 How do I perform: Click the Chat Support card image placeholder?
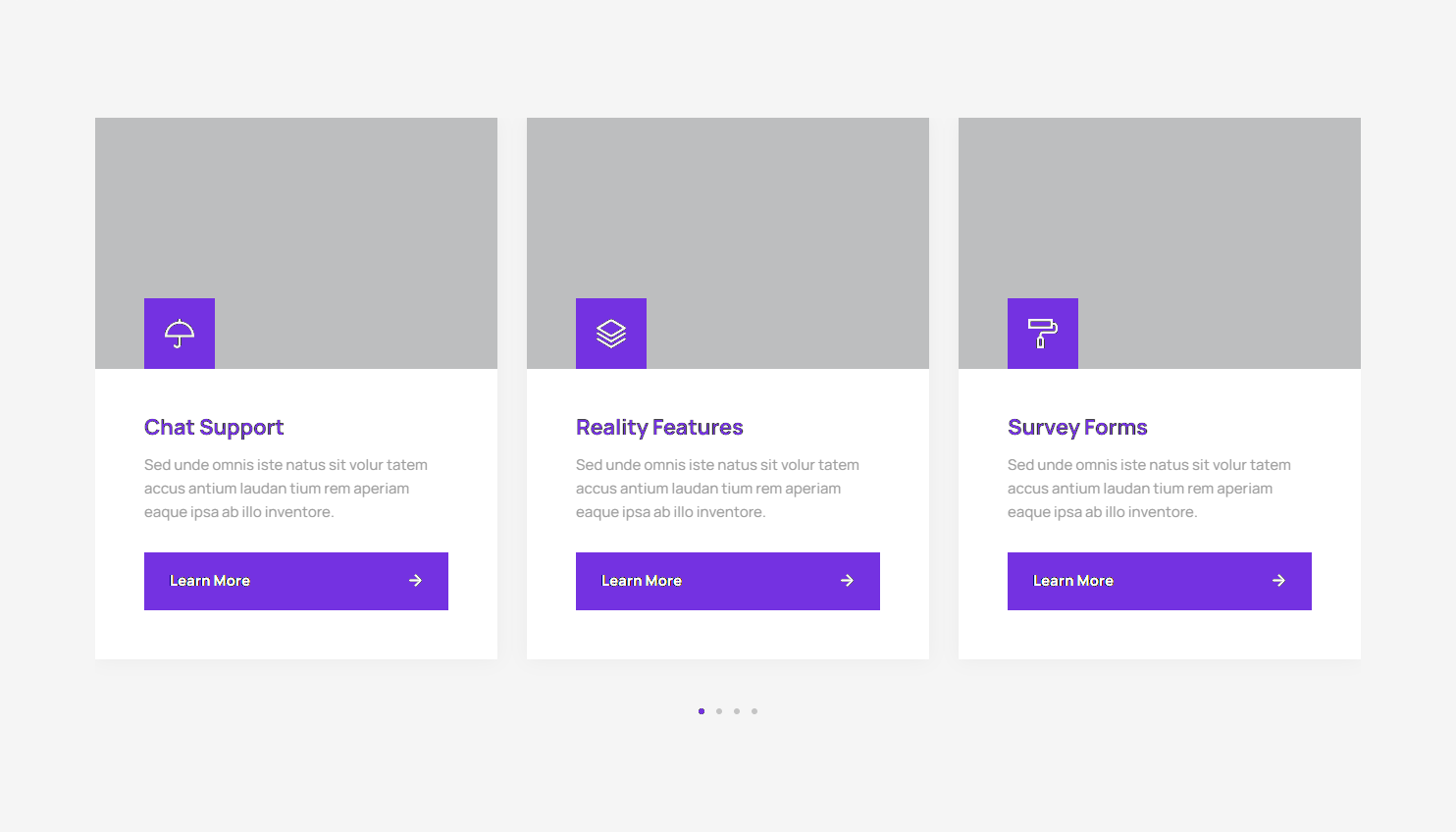[296, 216]
